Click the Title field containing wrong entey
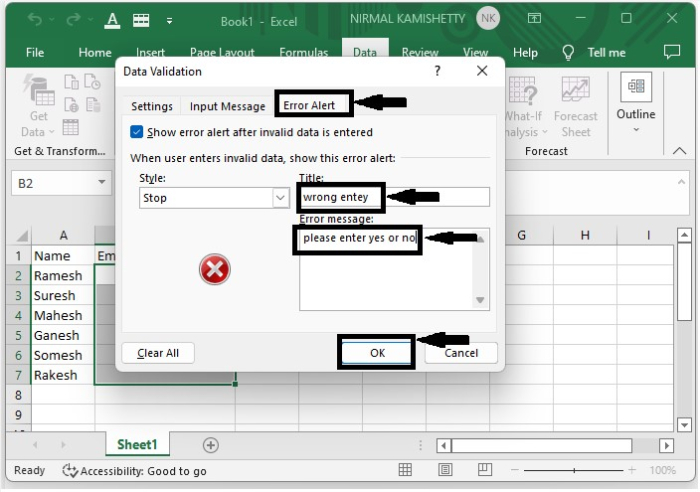700x492 pixels. coord(395,197)
